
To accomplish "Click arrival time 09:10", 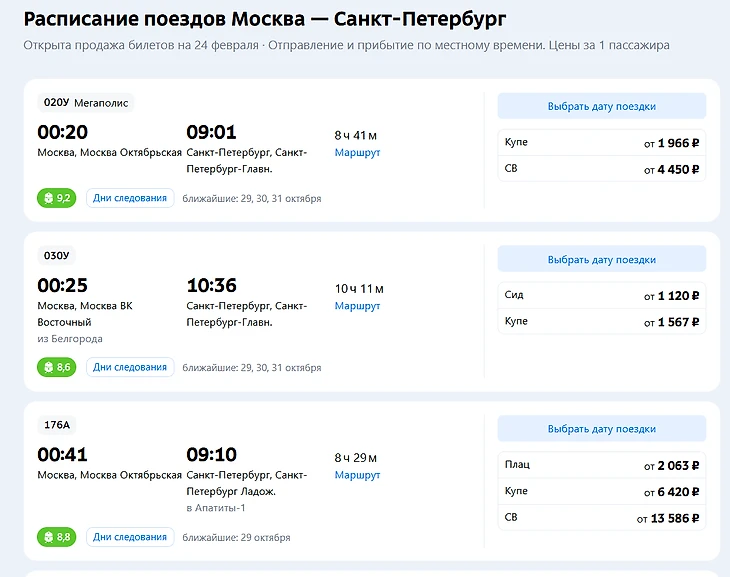I will coord(211,455).
